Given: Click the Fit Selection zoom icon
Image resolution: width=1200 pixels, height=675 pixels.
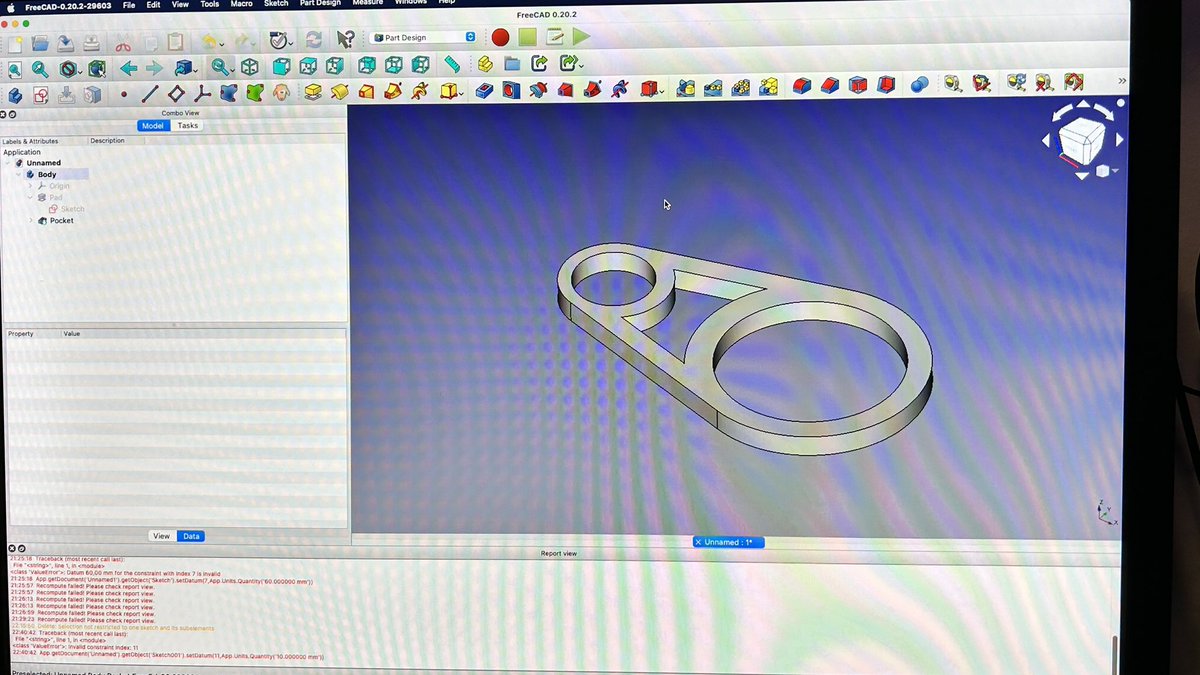Looking at the screenshot, I should click(40, 70).
